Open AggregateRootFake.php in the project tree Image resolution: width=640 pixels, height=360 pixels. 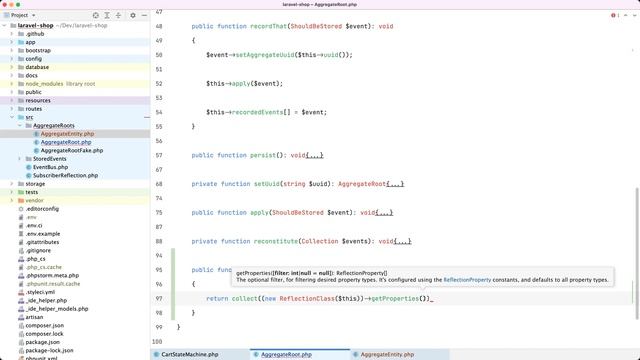click(72, 151)
